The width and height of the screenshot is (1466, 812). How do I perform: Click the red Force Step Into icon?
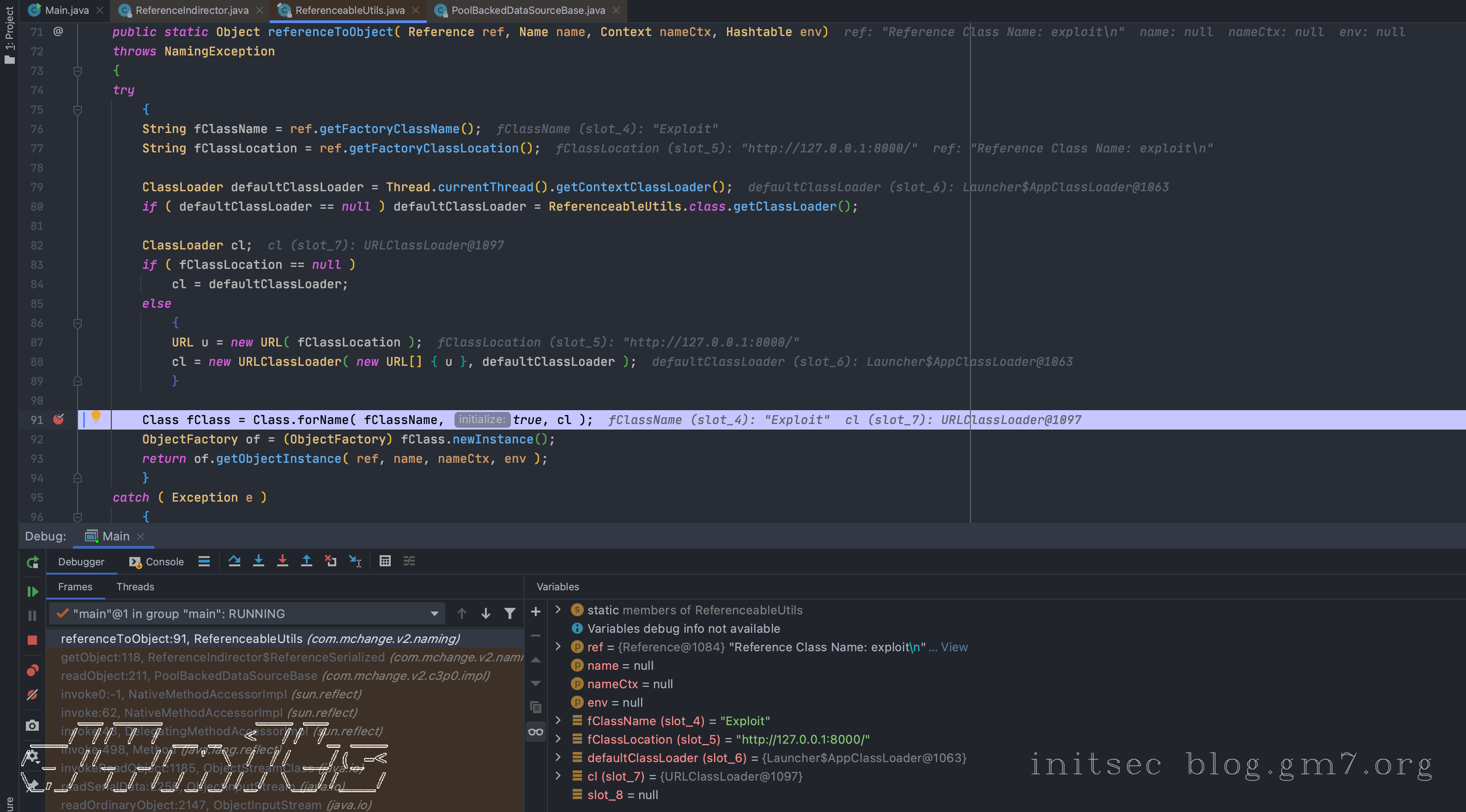pyautogui.click(x=282, y=561)
